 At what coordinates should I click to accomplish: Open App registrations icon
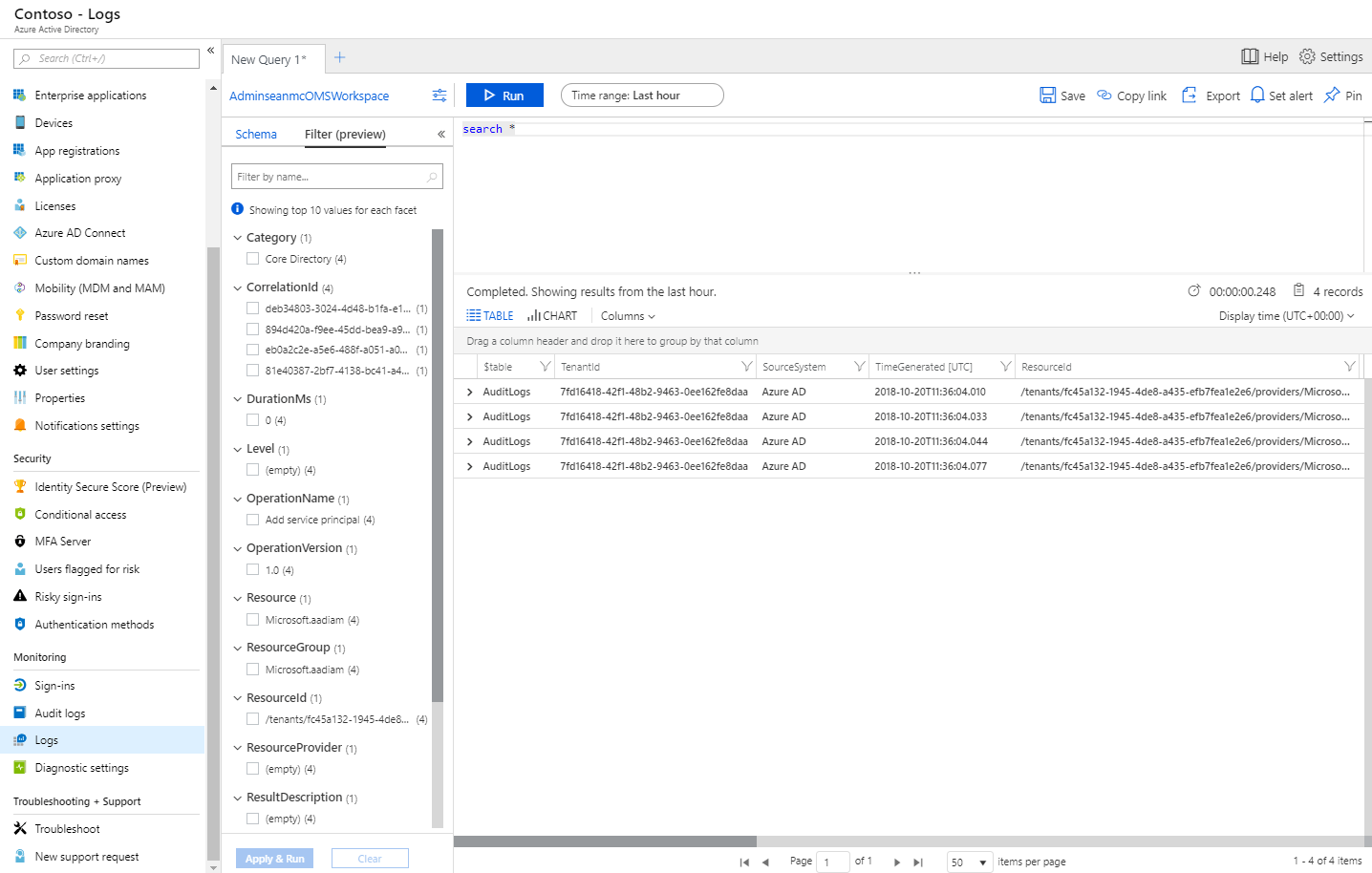tap(19, 151)
